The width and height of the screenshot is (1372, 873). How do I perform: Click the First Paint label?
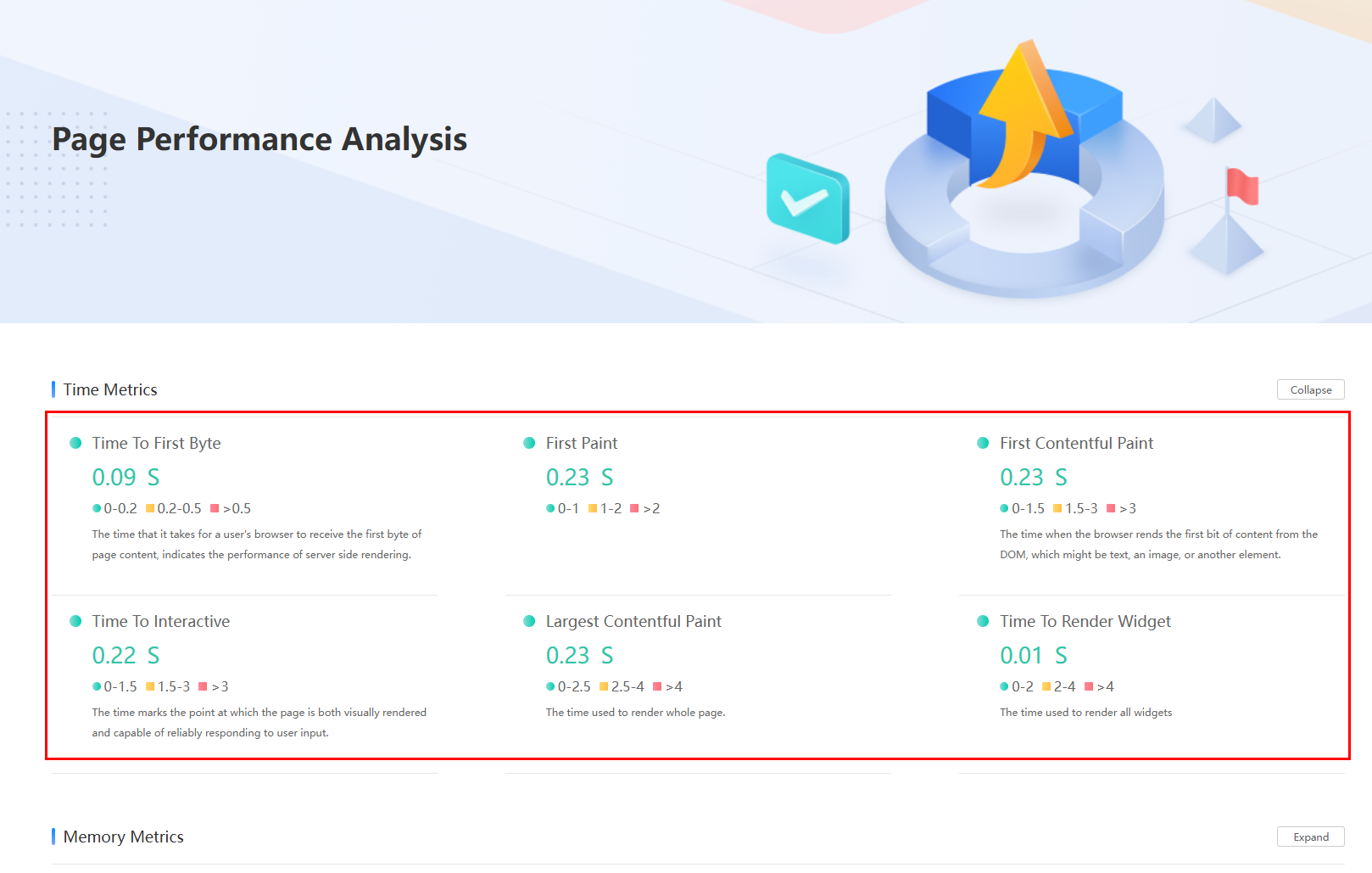tap(582, 443)
